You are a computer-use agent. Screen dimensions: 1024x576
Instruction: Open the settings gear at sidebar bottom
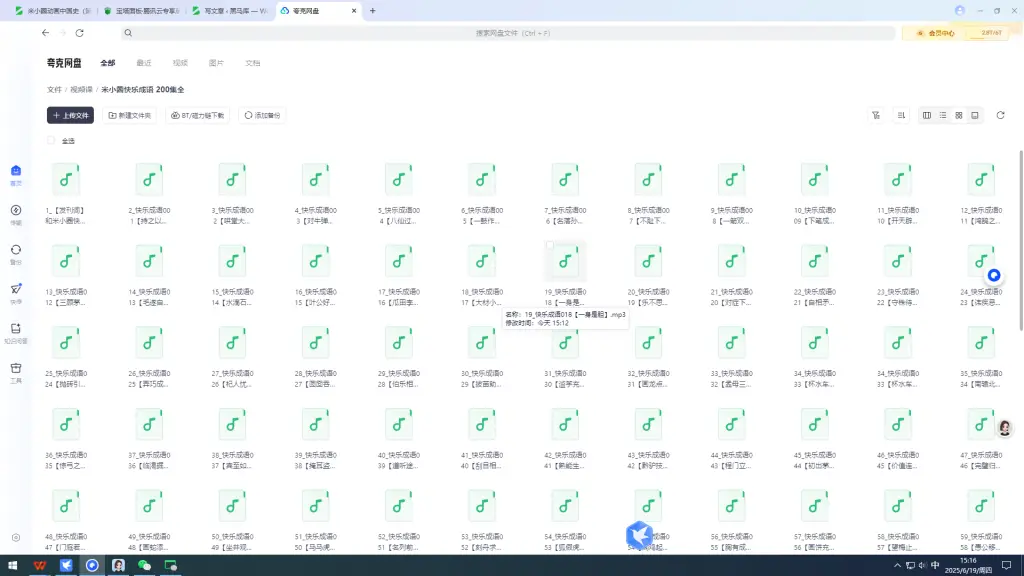click(16, 537)
